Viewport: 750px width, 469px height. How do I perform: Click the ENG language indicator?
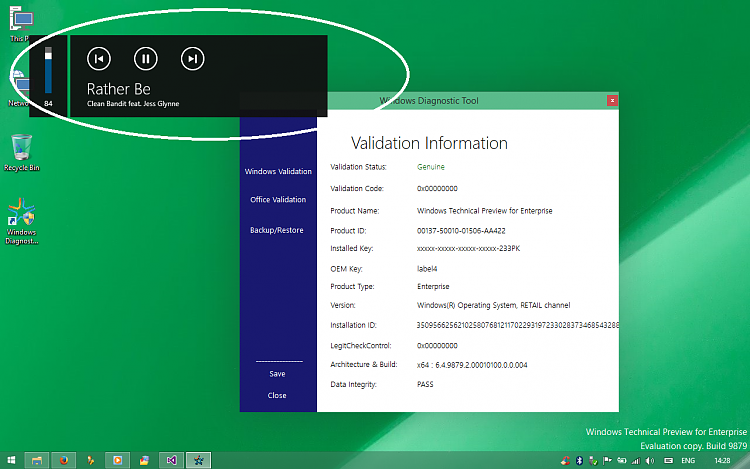(x=688, y=461)
